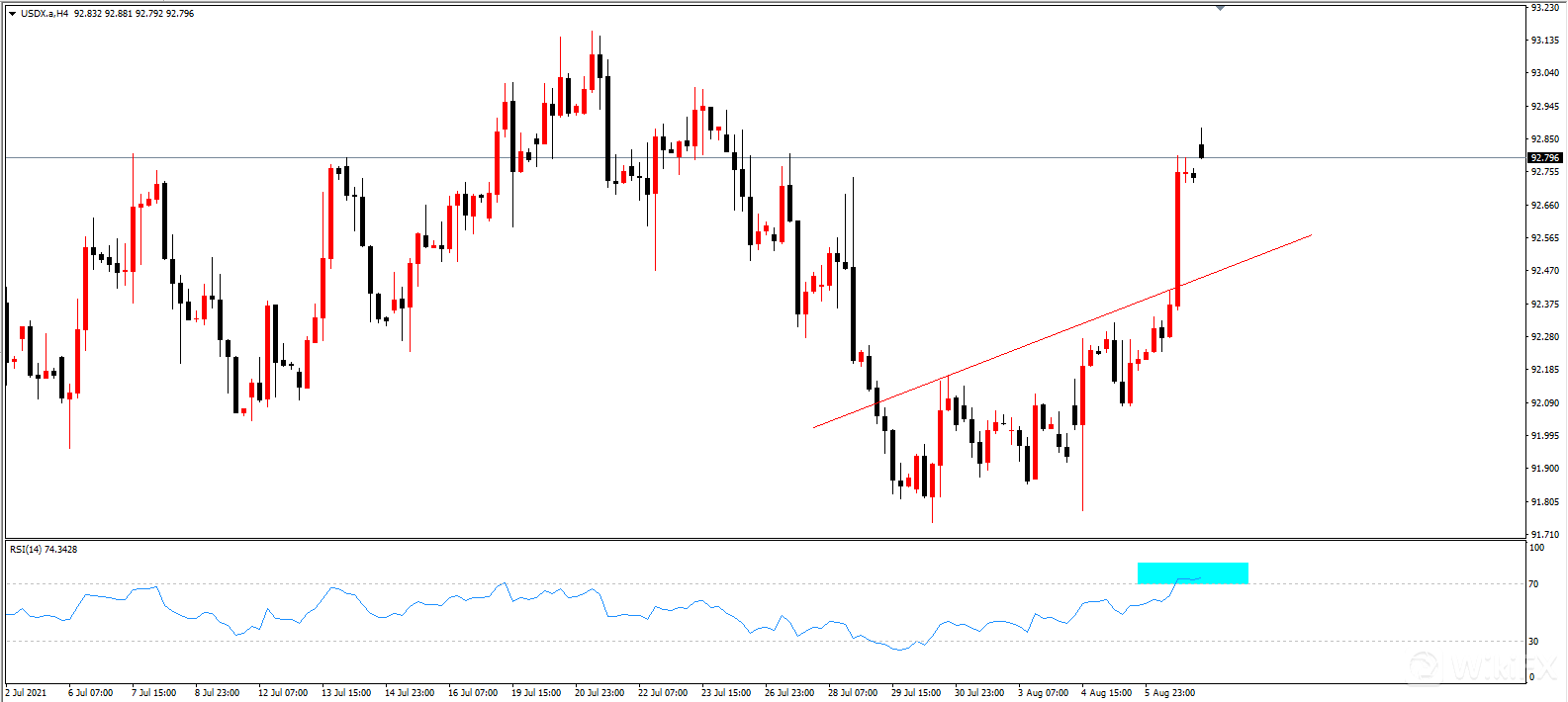This screenshot has width=1568, height=702.
Task: Click the RSI 70 level label
Action: click(x=1533, y=584)
